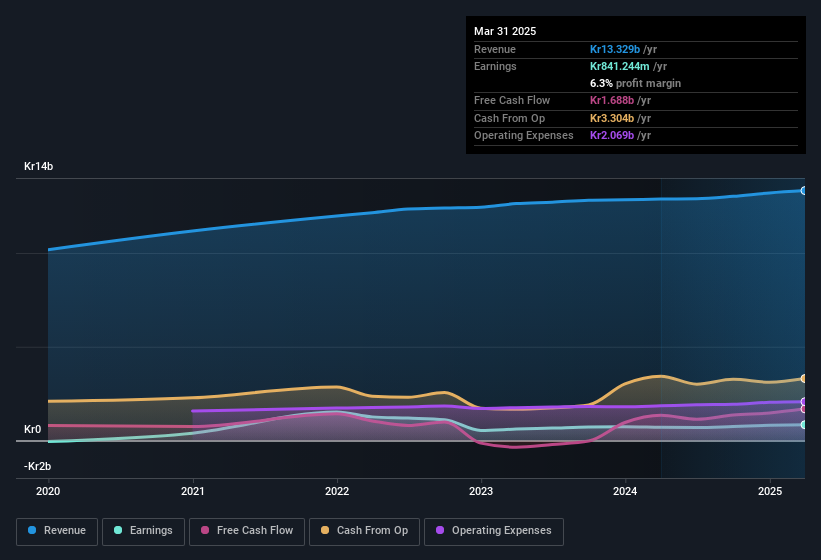Click the 2021 x-axis label

[x=193, y=491]
